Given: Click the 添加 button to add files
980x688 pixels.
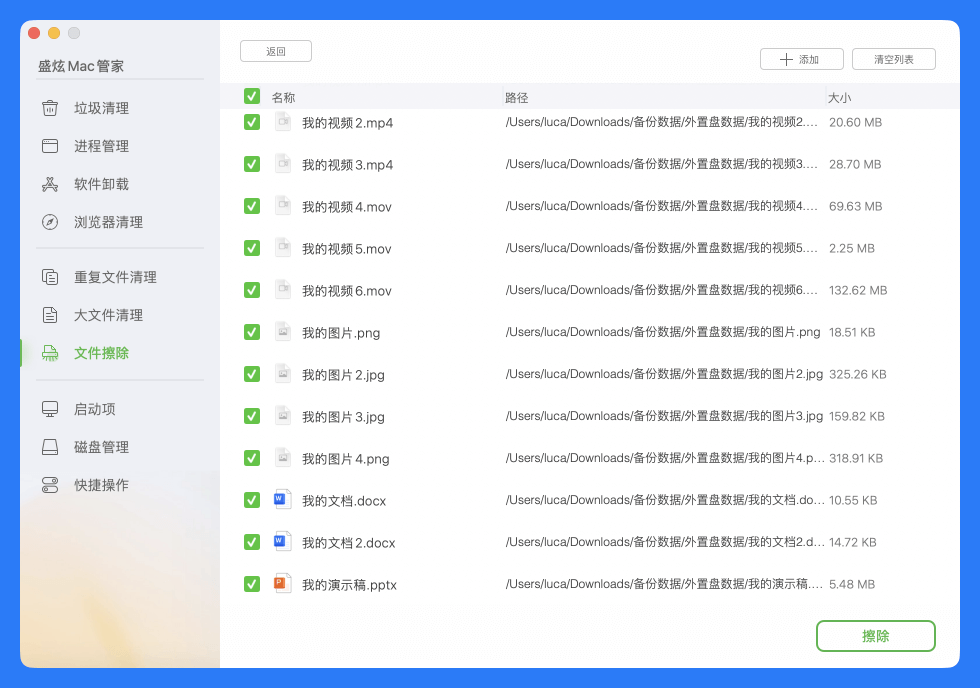Looking at the screenshot, I should click(x=801, y=59).
